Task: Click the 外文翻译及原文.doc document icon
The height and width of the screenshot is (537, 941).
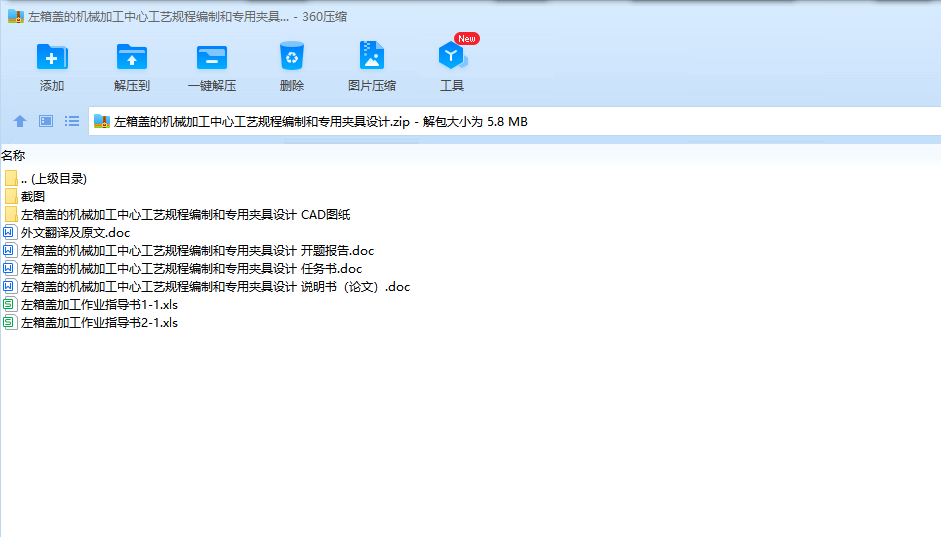Action: click(x=9, y=232)
